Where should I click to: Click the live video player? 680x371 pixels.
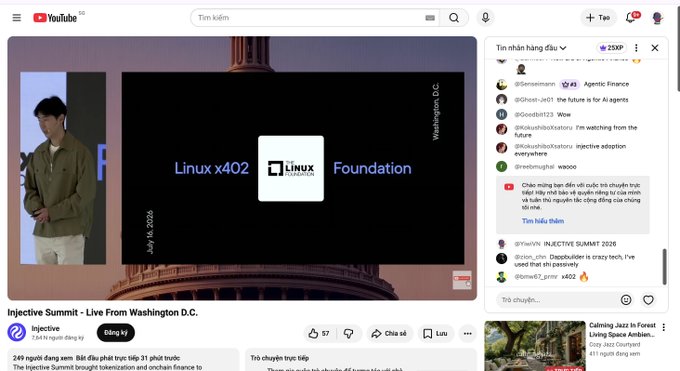pyautogui.click(x=242, y=168)
